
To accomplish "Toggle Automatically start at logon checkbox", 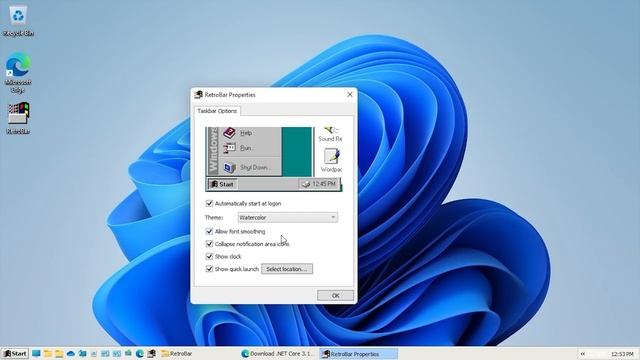I will [209, 203].
